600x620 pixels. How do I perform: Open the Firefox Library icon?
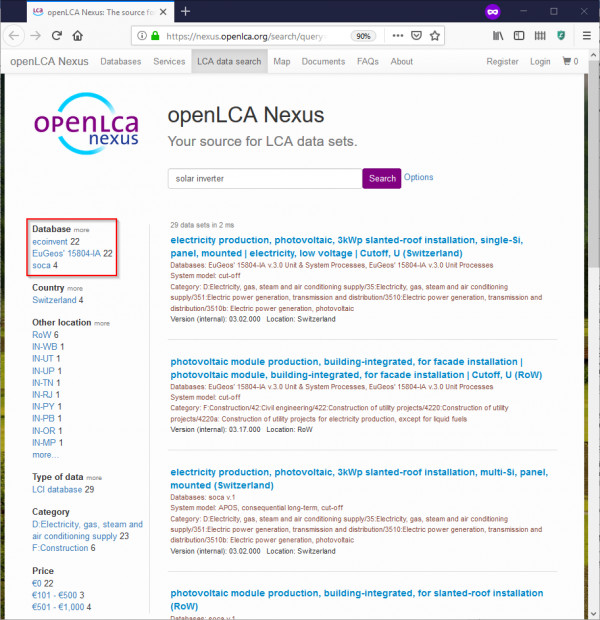point(498,36)
